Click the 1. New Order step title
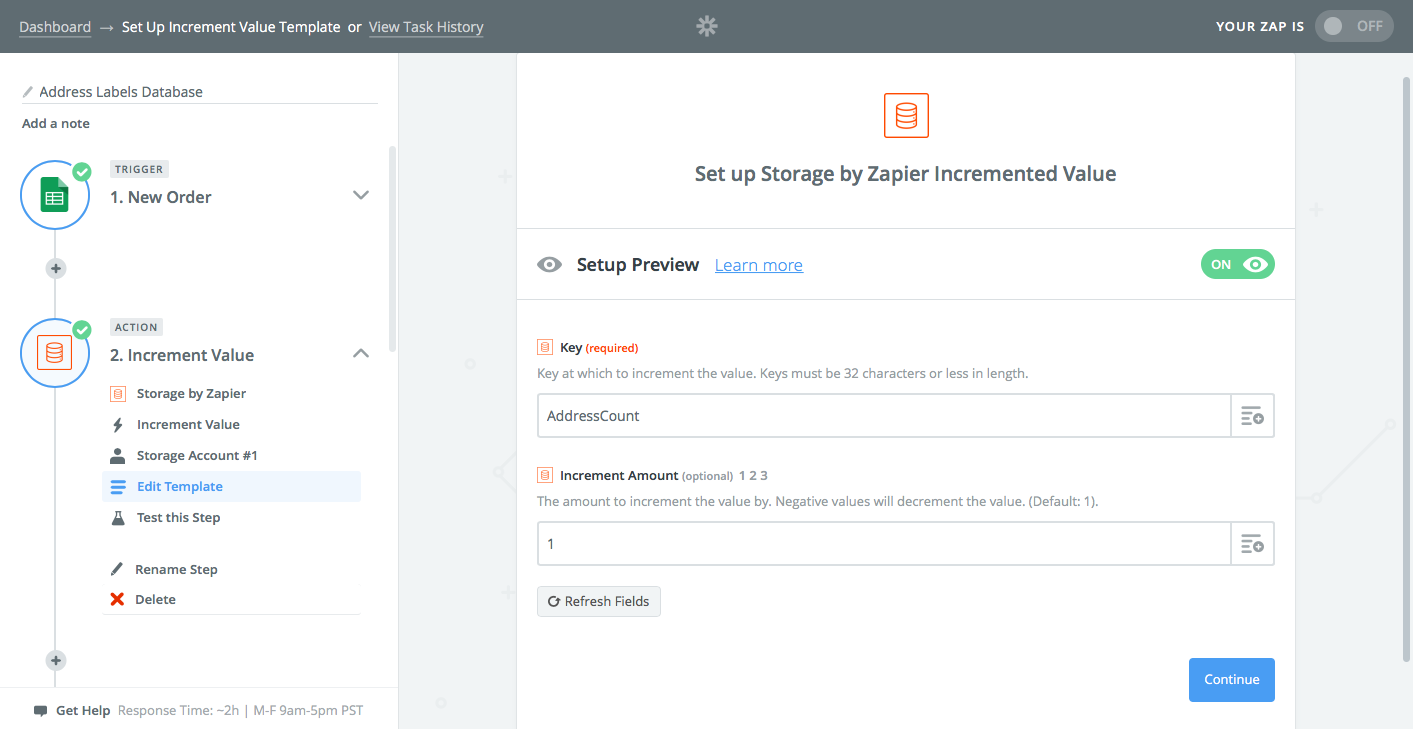 pos(161,197)
